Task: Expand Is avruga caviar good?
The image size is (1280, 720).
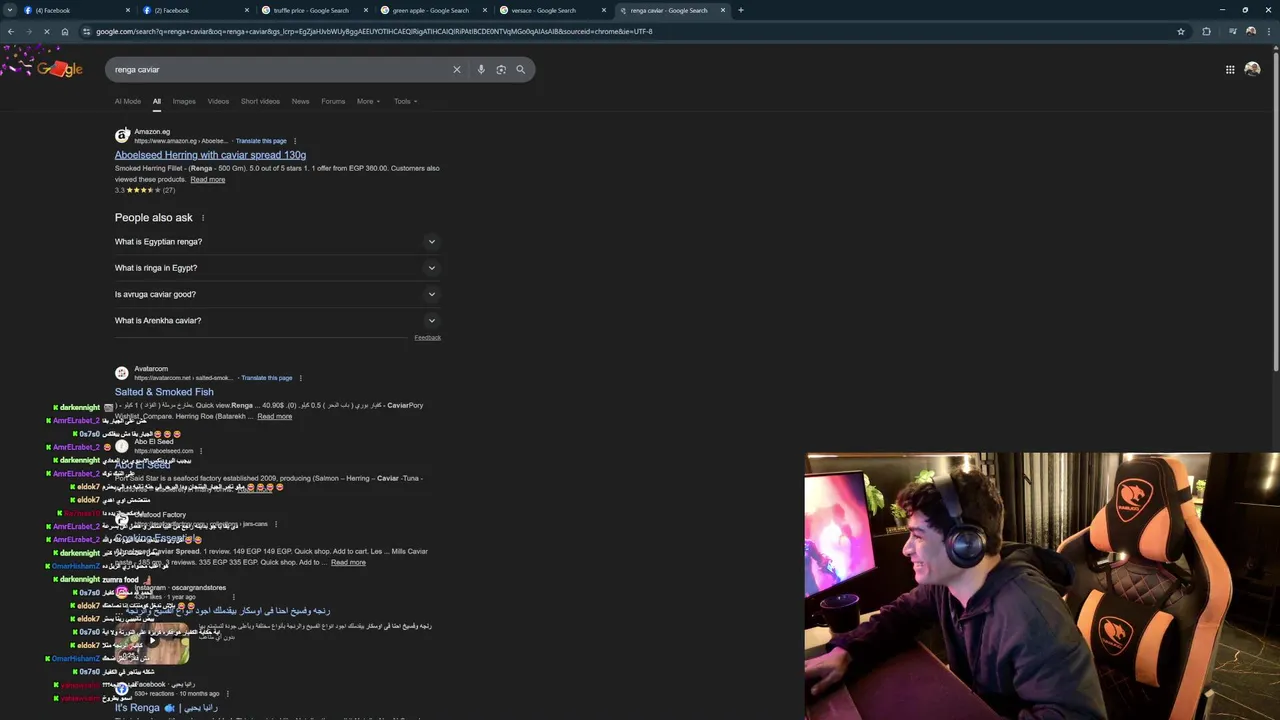Action: point(277,294)
